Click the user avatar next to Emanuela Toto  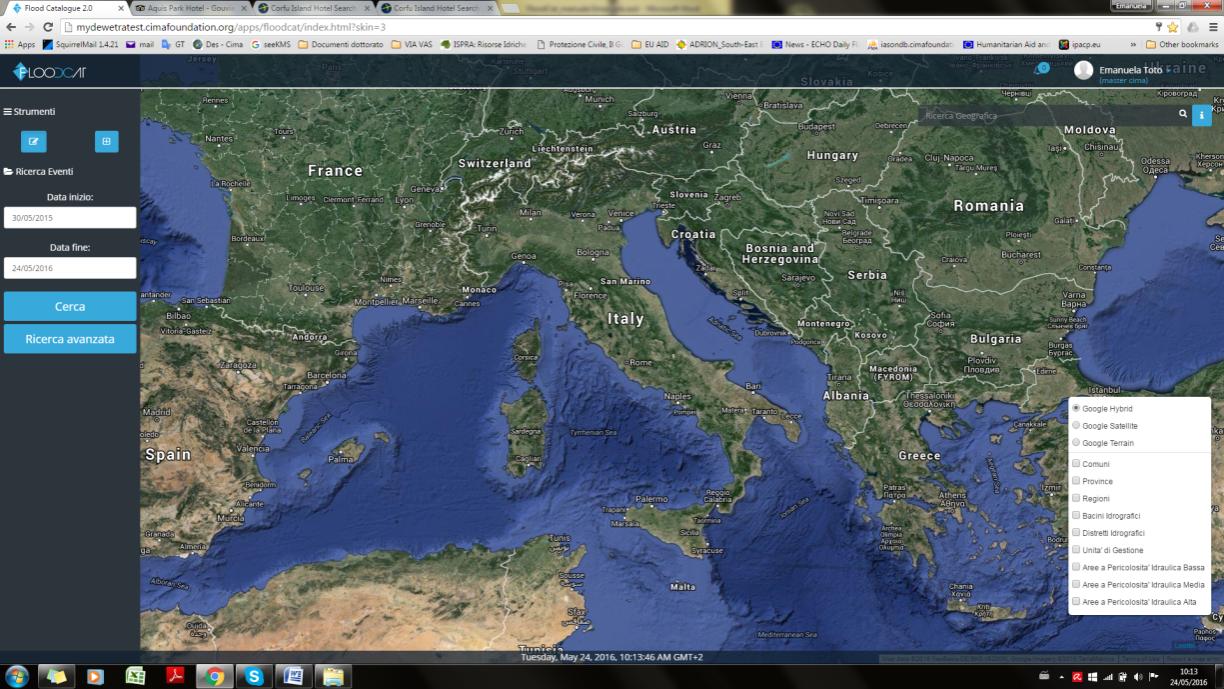[1084, 70]
